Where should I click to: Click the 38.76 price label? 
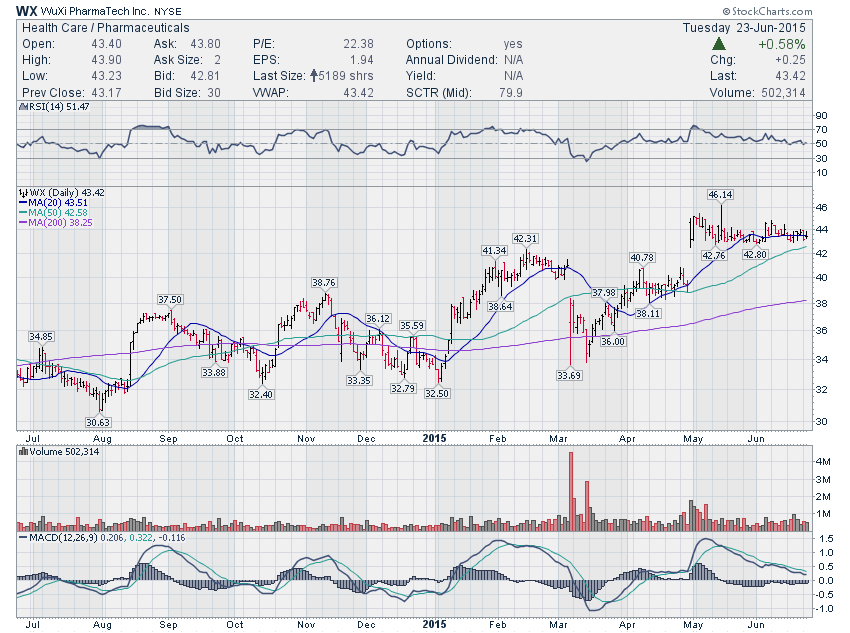coord(324,282)
